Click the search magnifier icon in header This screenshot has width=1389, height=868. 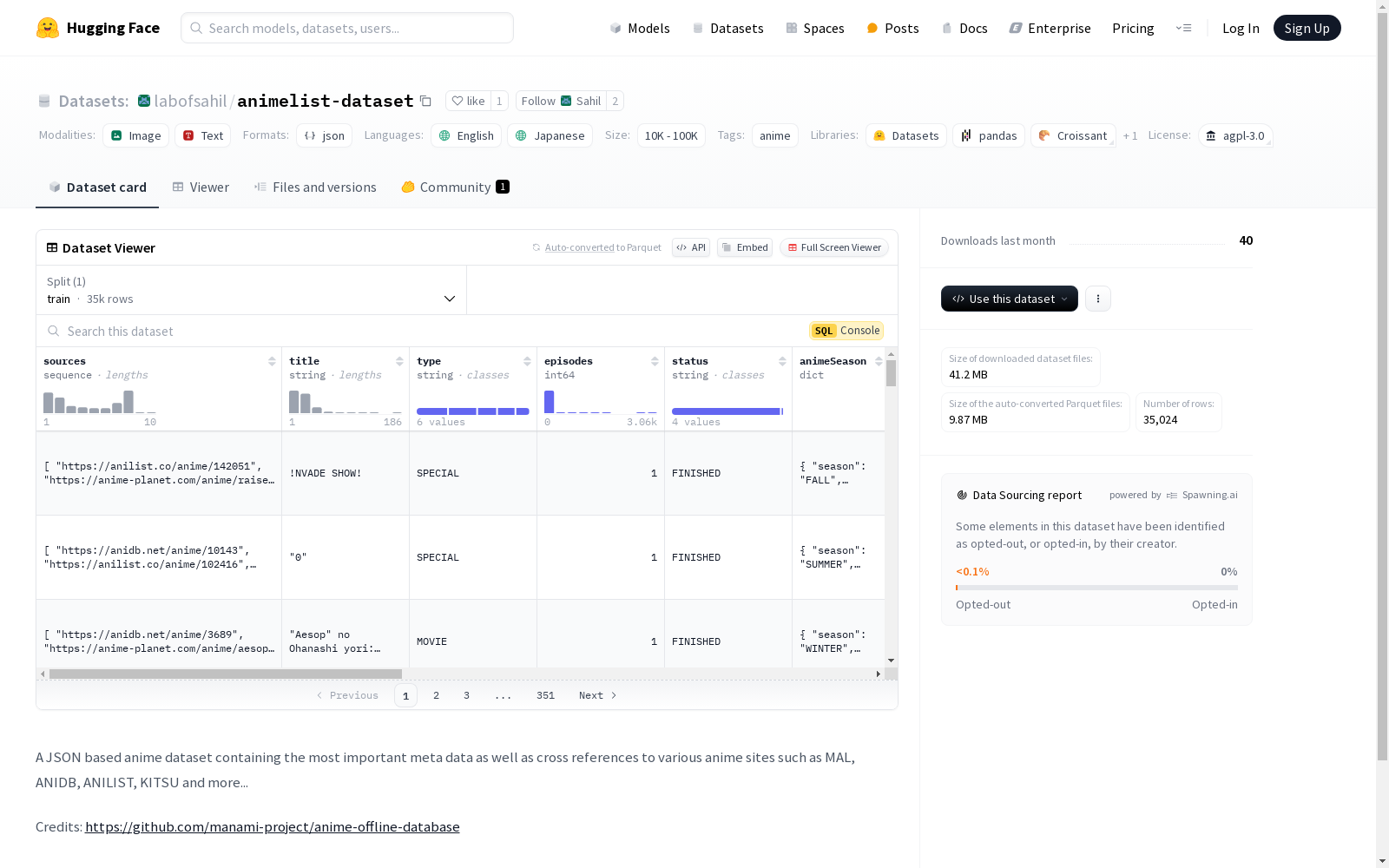click(197, 28)
